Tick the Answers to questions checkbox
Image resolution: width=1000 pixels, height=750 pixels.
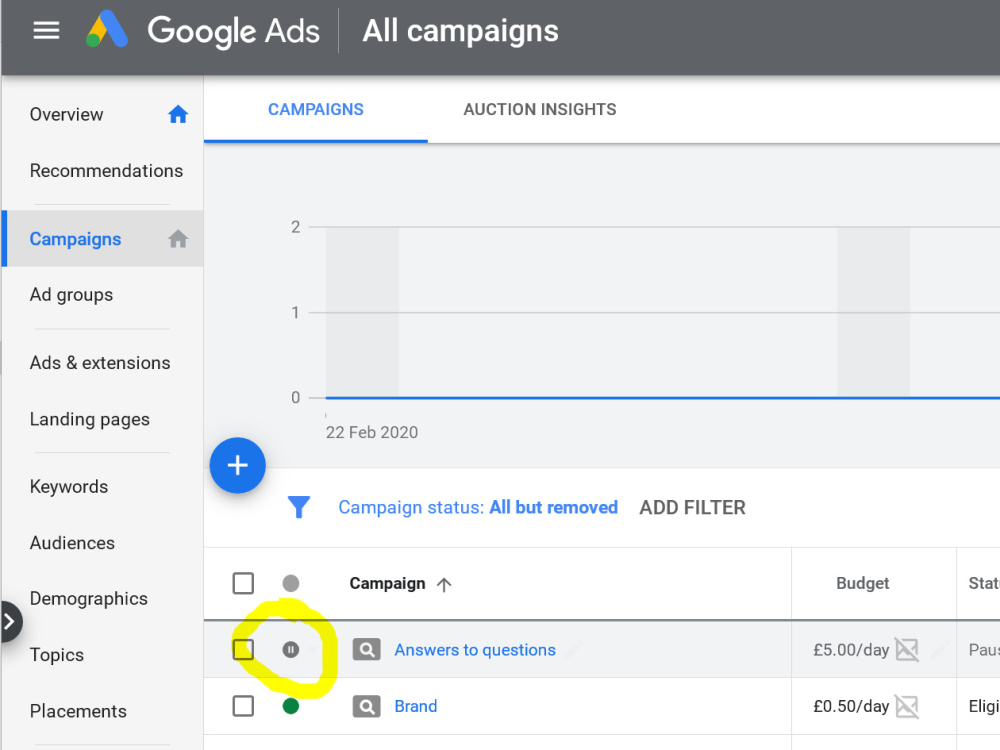tap(243, 650)
